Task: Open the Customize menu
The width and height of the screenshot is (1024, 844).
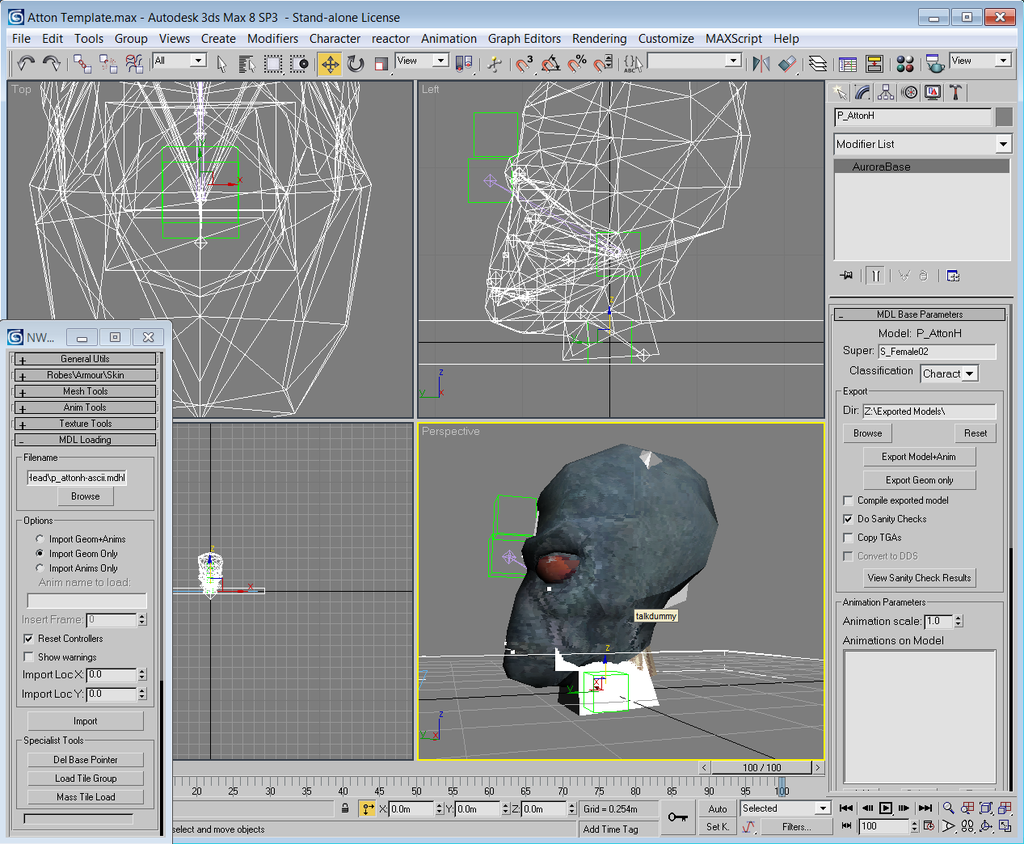Action: pyautogui.click(x=666, y=39)
